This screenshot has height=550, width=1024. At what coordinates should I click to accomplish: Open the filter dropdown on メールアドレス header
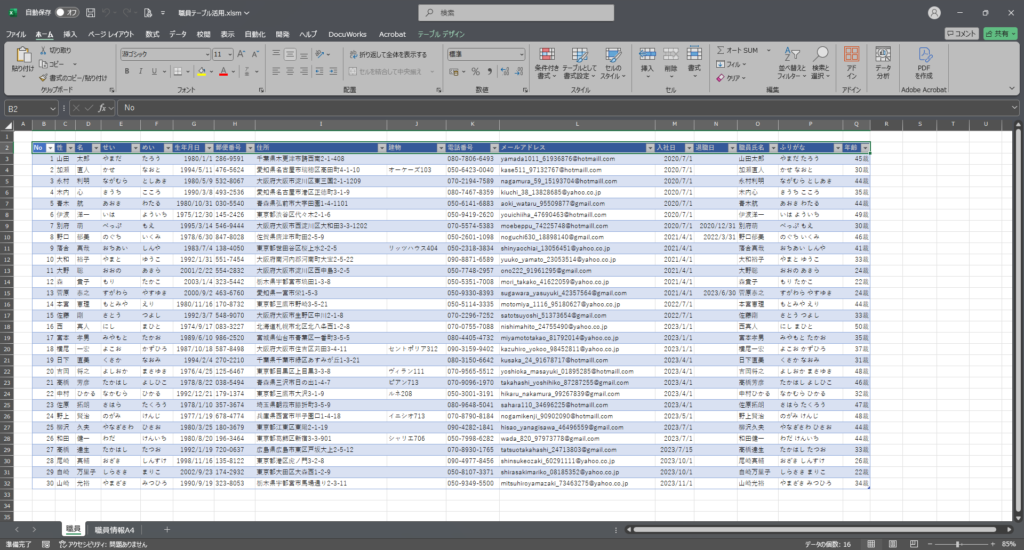coord(650,148)
